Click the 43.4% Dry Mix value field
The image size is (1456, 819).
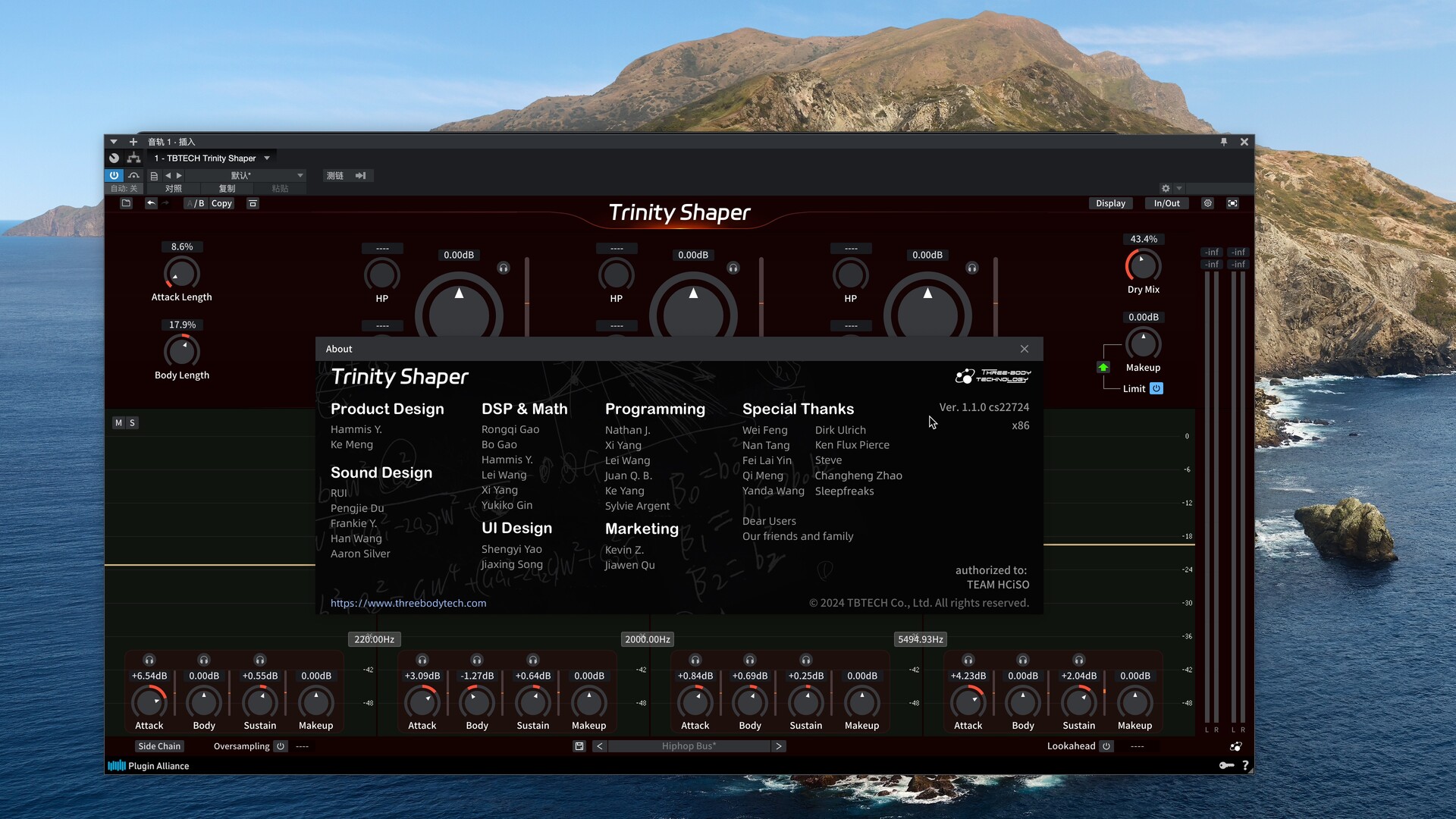coord(1144,239)
